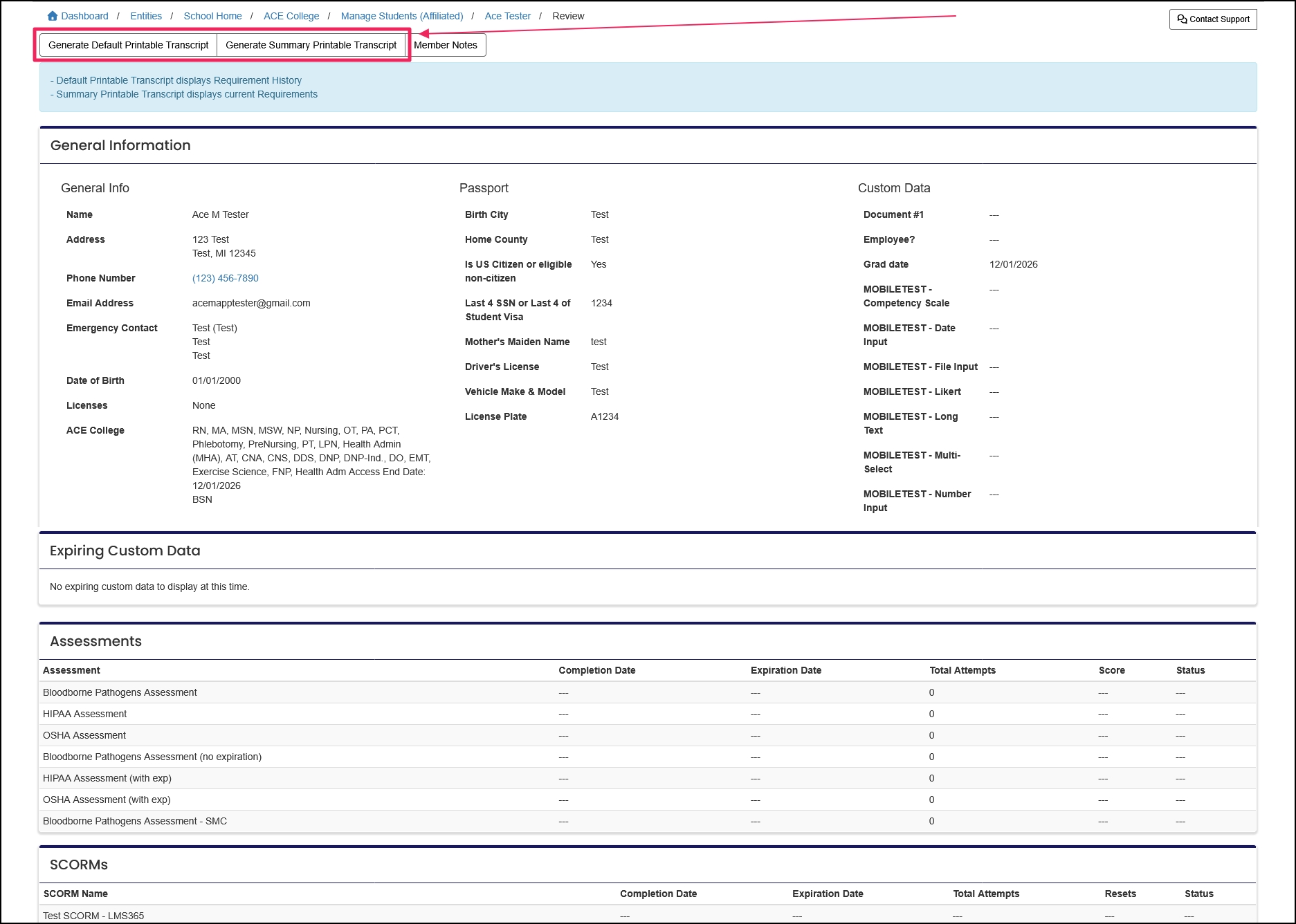
Task: Select the Bloodborne Pathogens Assessment row
Action: 648,692
